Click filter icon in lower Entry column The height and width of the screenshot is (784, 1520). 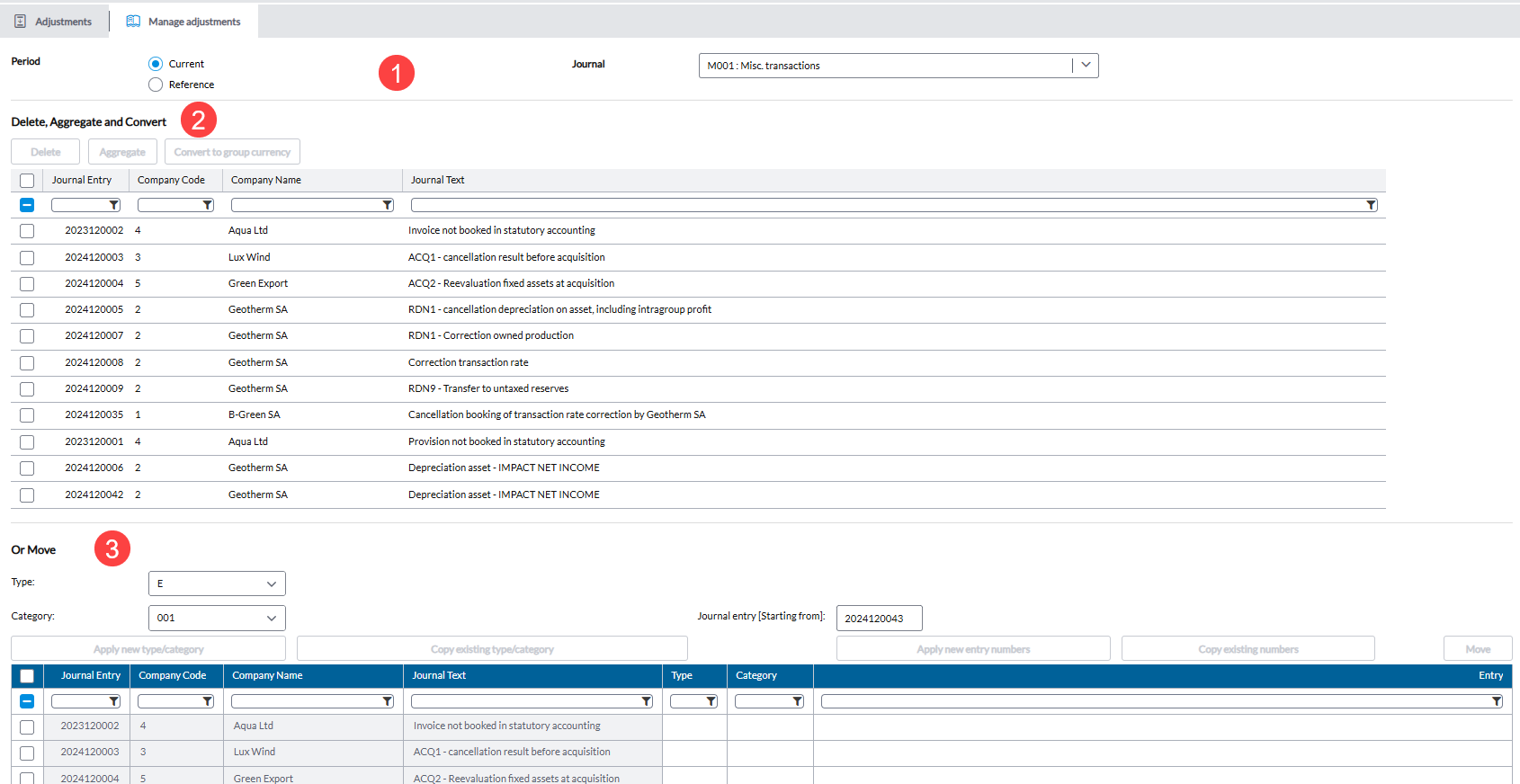[x=1497, y=701]
